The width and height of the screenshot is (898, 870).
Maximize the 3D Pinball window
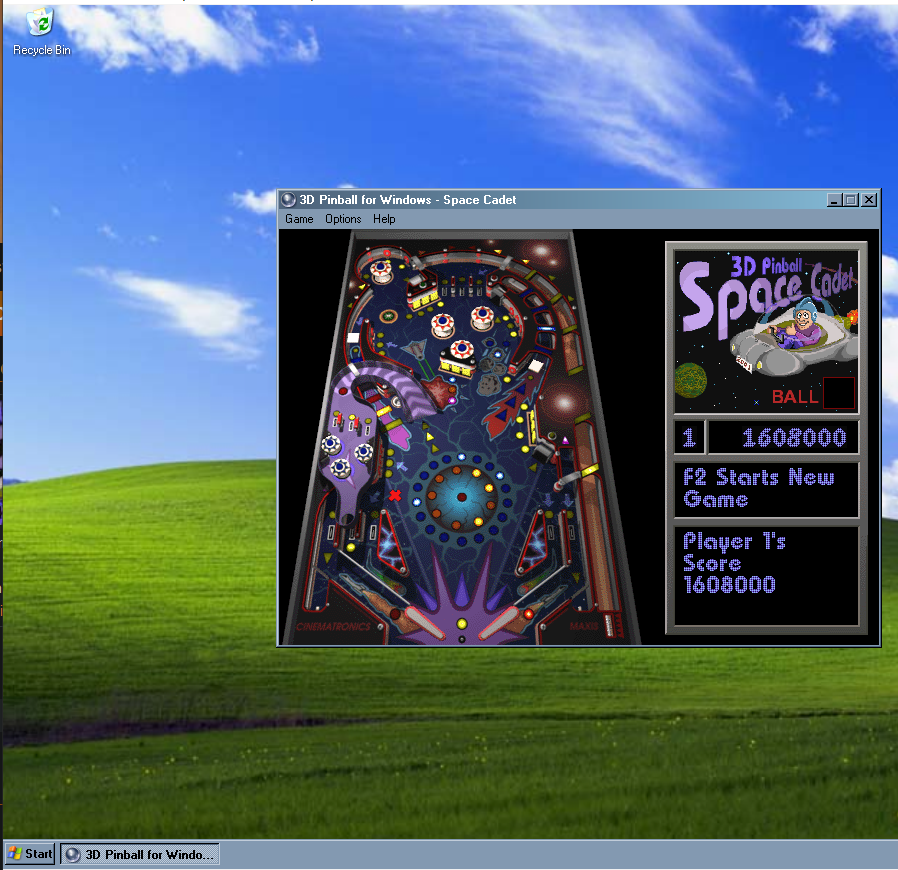[850, 200]
